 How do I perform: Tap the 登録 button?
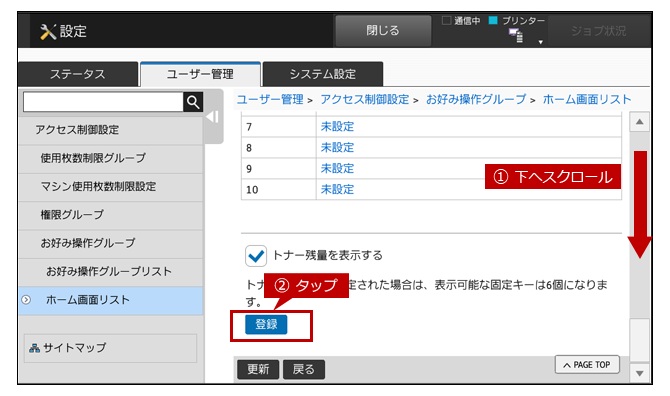point(266,325)
